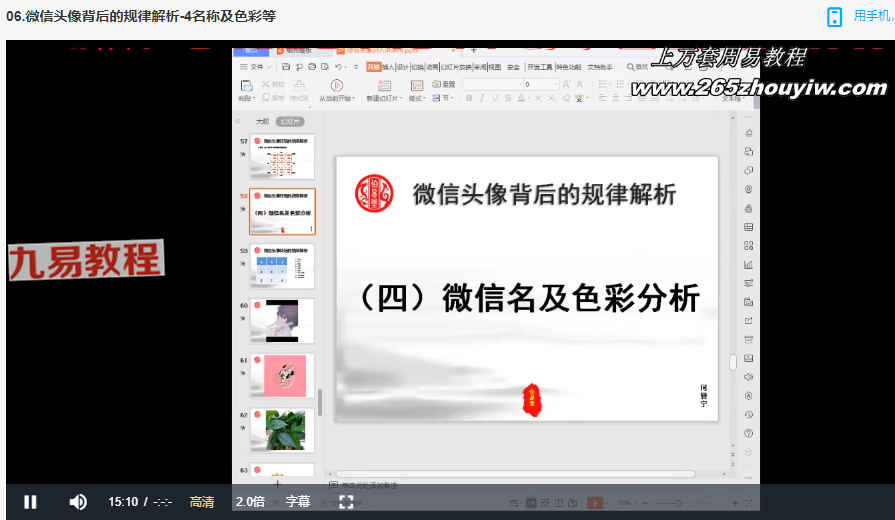
Task: Select highlighted slide 58 thumbnail
Action: pos(282,212)
